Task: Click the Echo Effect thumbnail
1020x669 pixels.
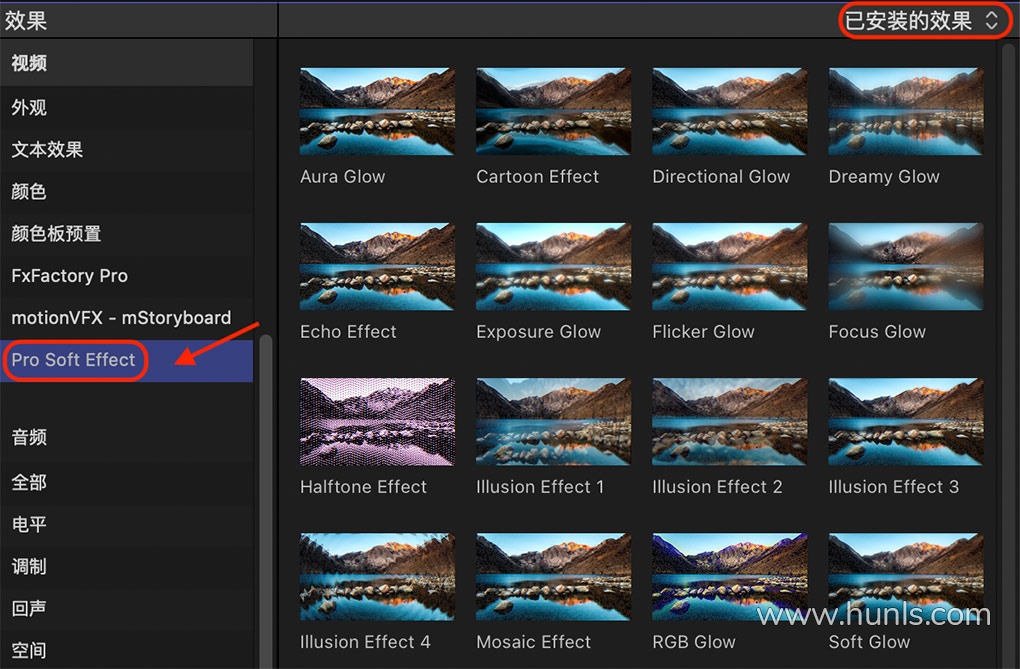Action: point(377,267)
